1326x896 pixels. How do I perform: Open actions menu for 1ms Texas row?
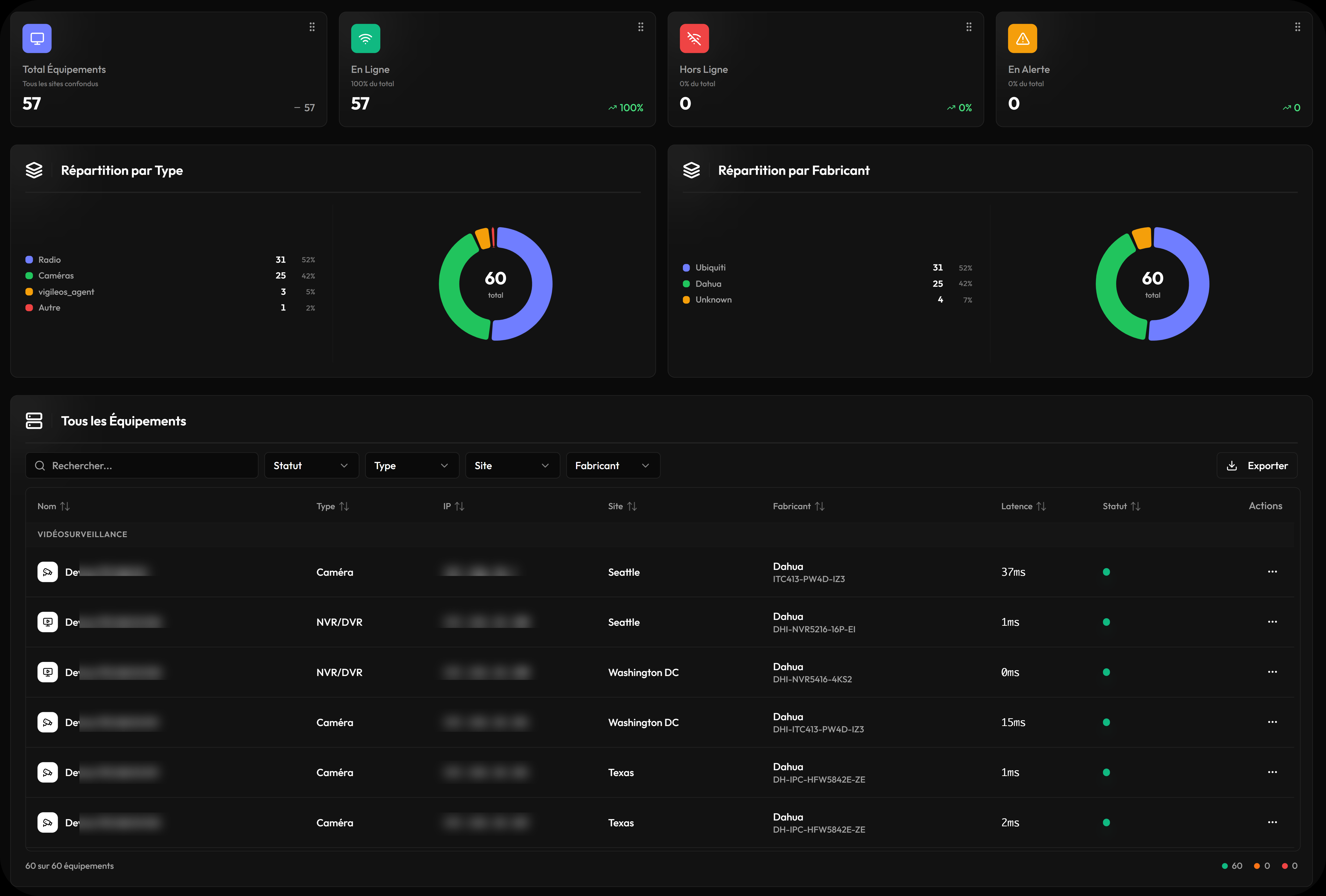(1272, 772)
